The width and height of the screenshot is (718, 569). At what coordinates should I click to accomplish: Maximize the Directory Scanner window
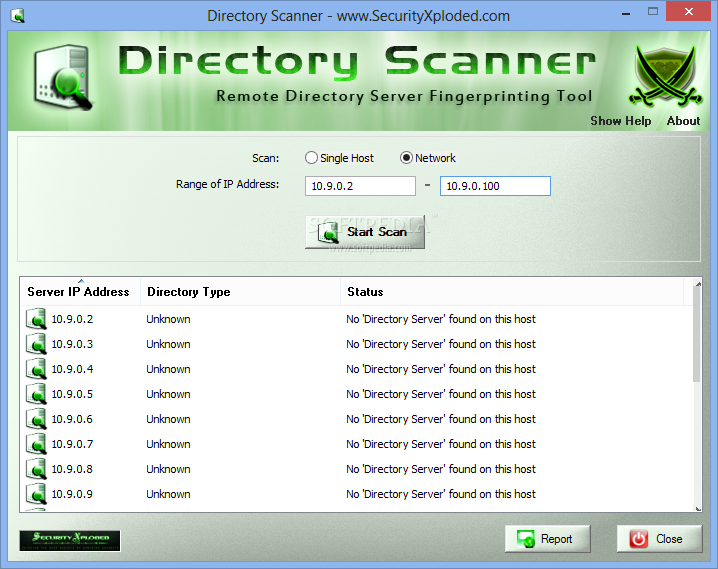point(653,12)
